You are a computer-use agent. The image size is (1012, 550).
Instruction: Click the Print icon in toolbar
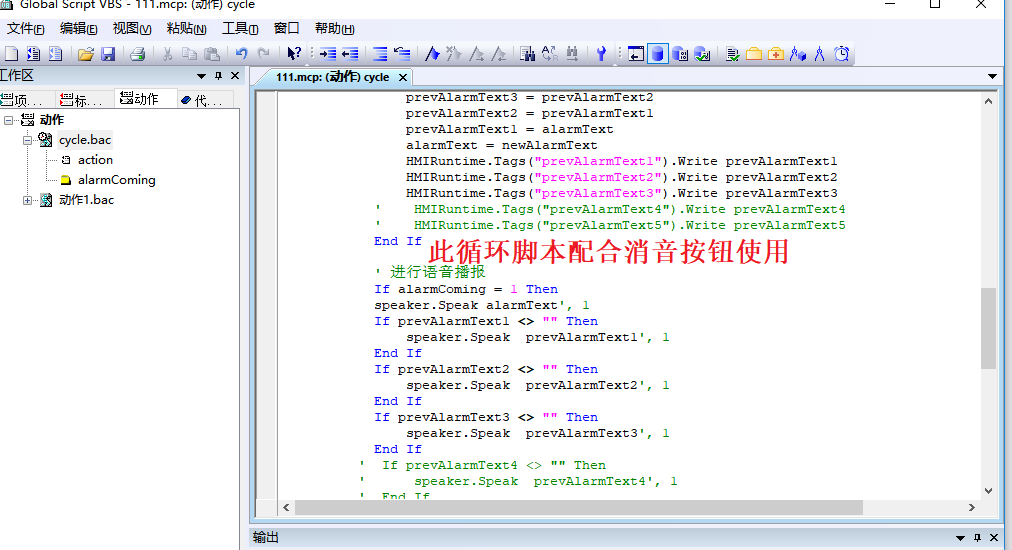pos(138,54)
